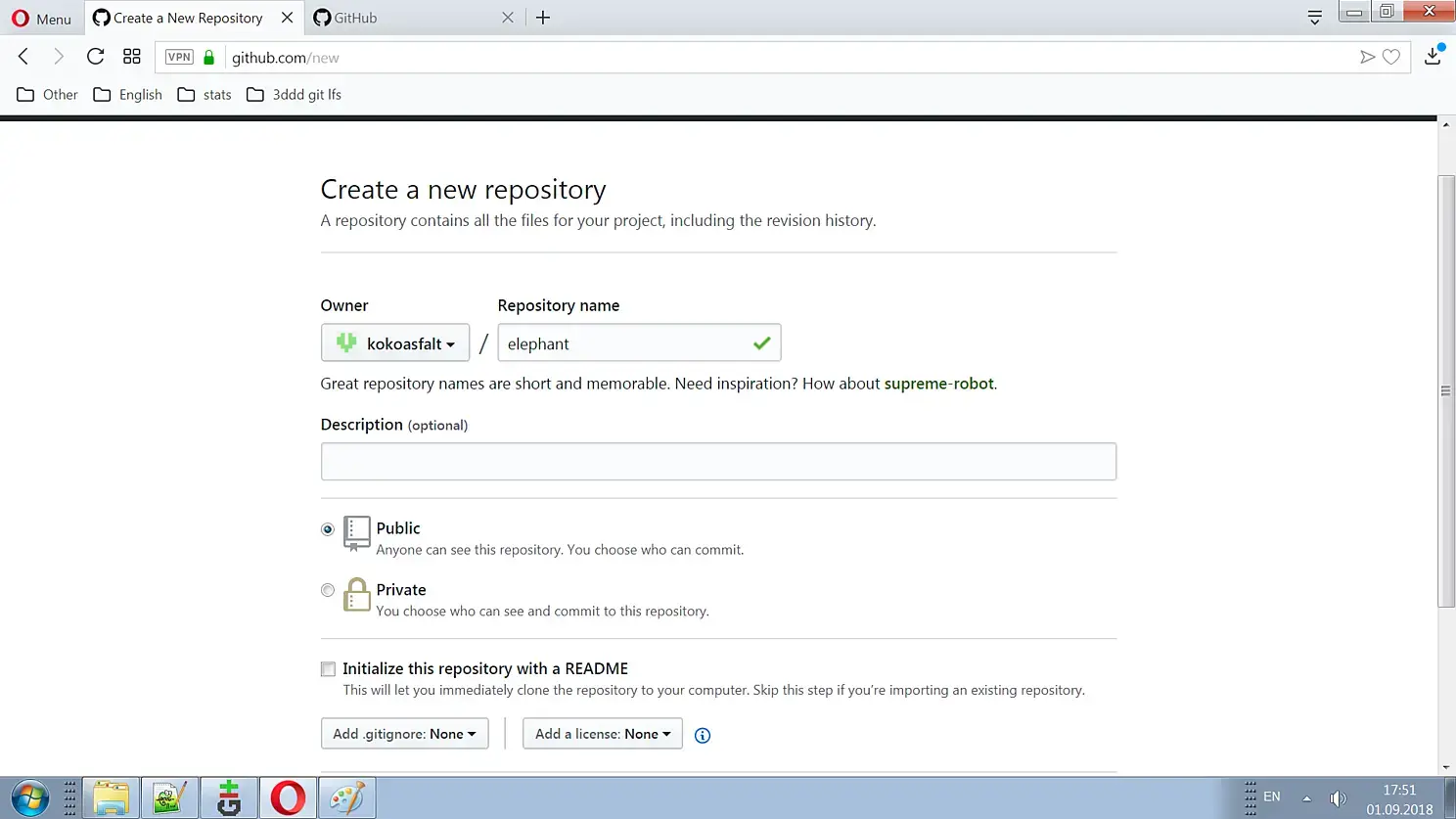This screenshot has width=1456, height=819.
Task: Open the stats bookmarks folder
Action: tap(205, 95)
